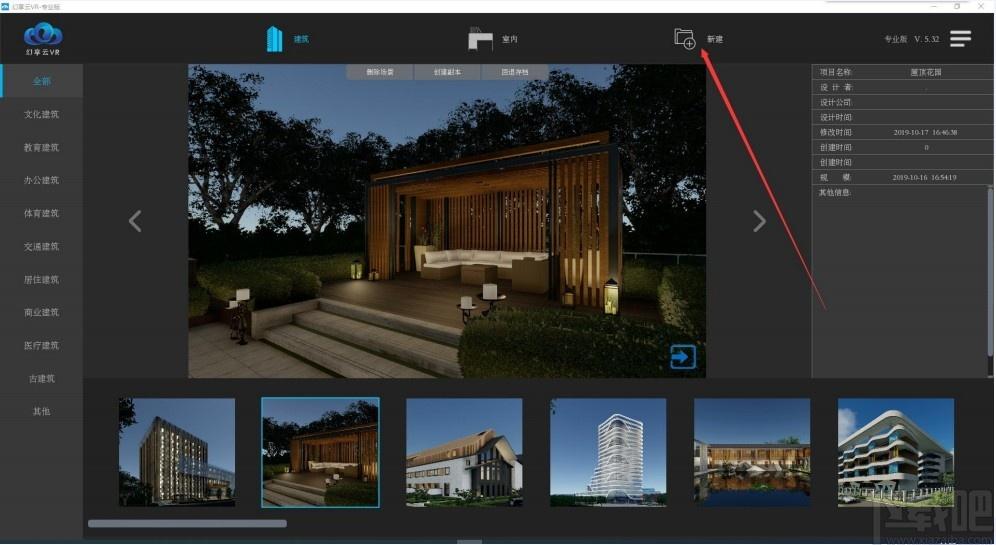This screenshot has width=996, height=545.
Task: Click the third button above the preview
Action: point(515,72)
